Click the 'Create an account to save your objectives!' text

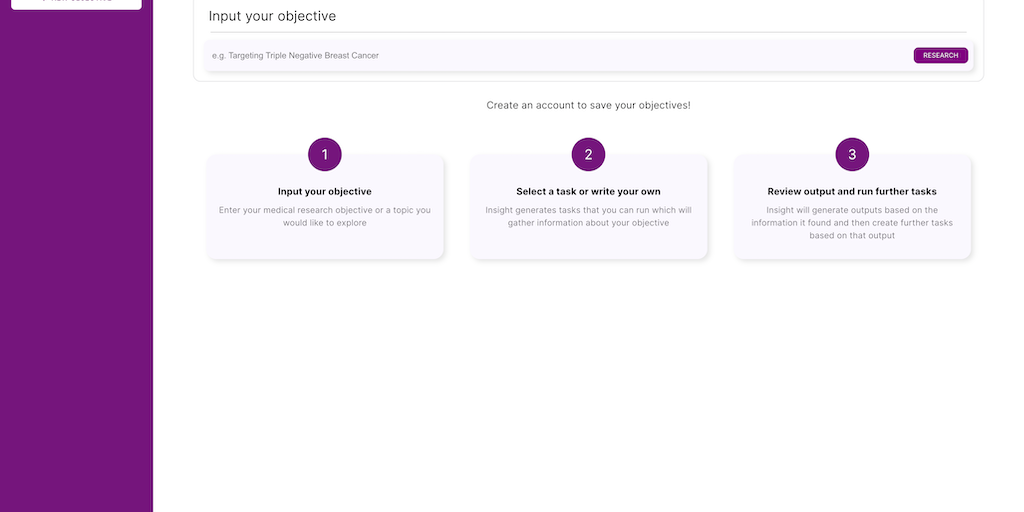coord(588,105)
